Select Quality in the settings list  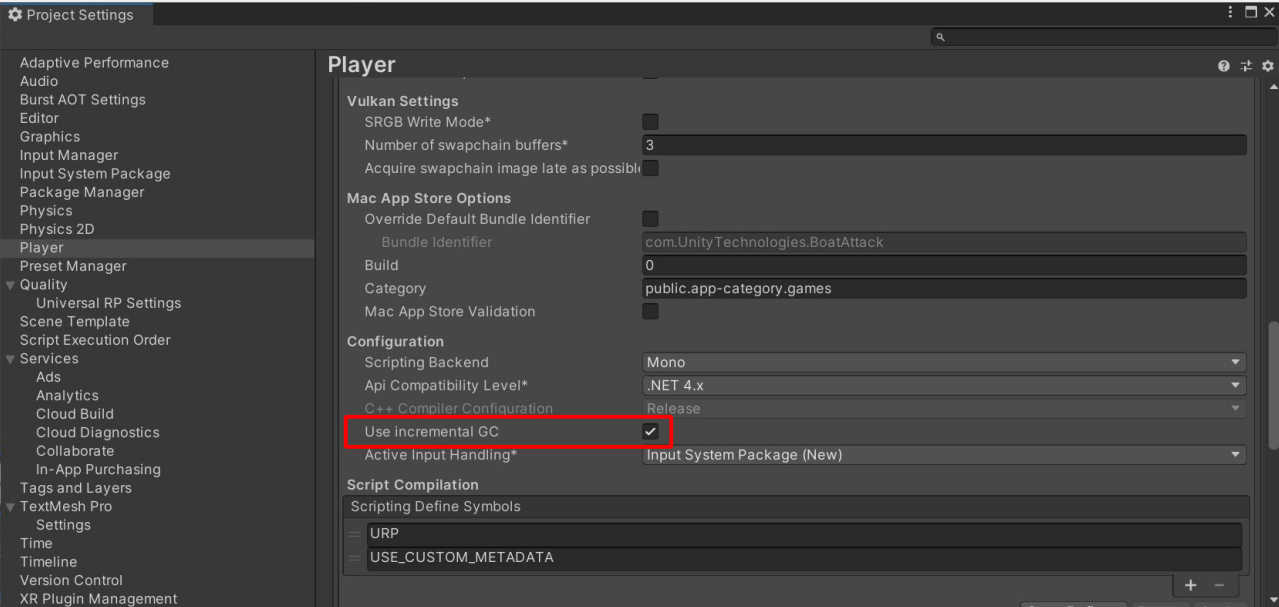click(45, 284)
